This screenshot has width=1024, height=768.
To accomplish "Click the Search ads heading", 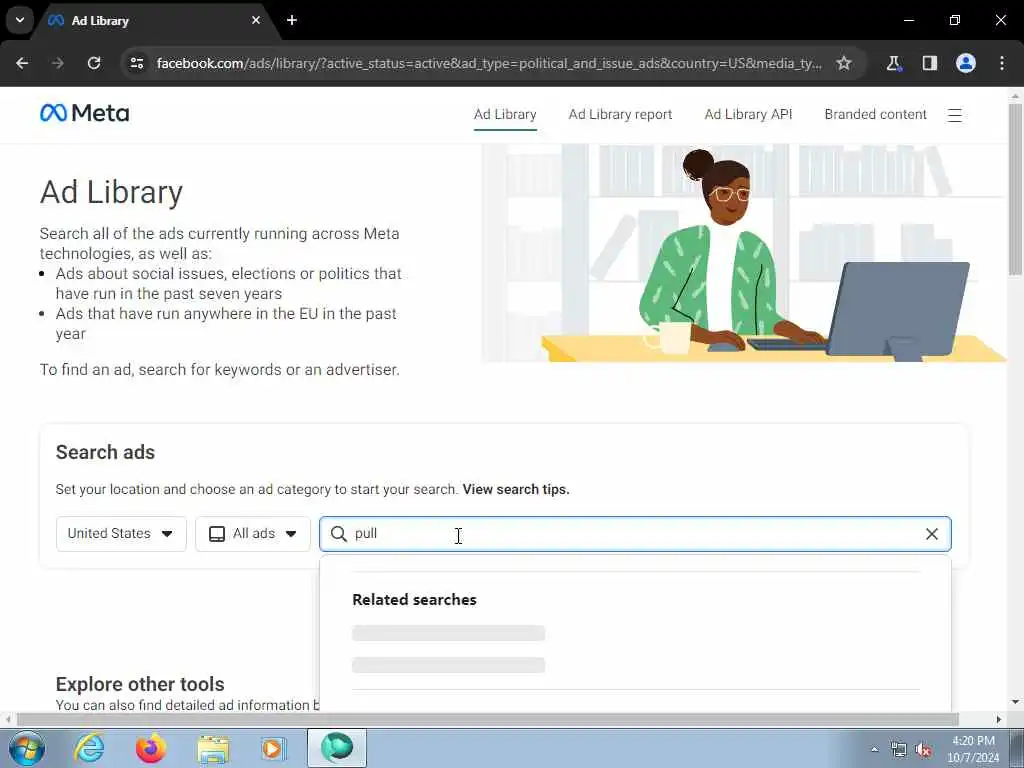I will click(x=105, y=452).
